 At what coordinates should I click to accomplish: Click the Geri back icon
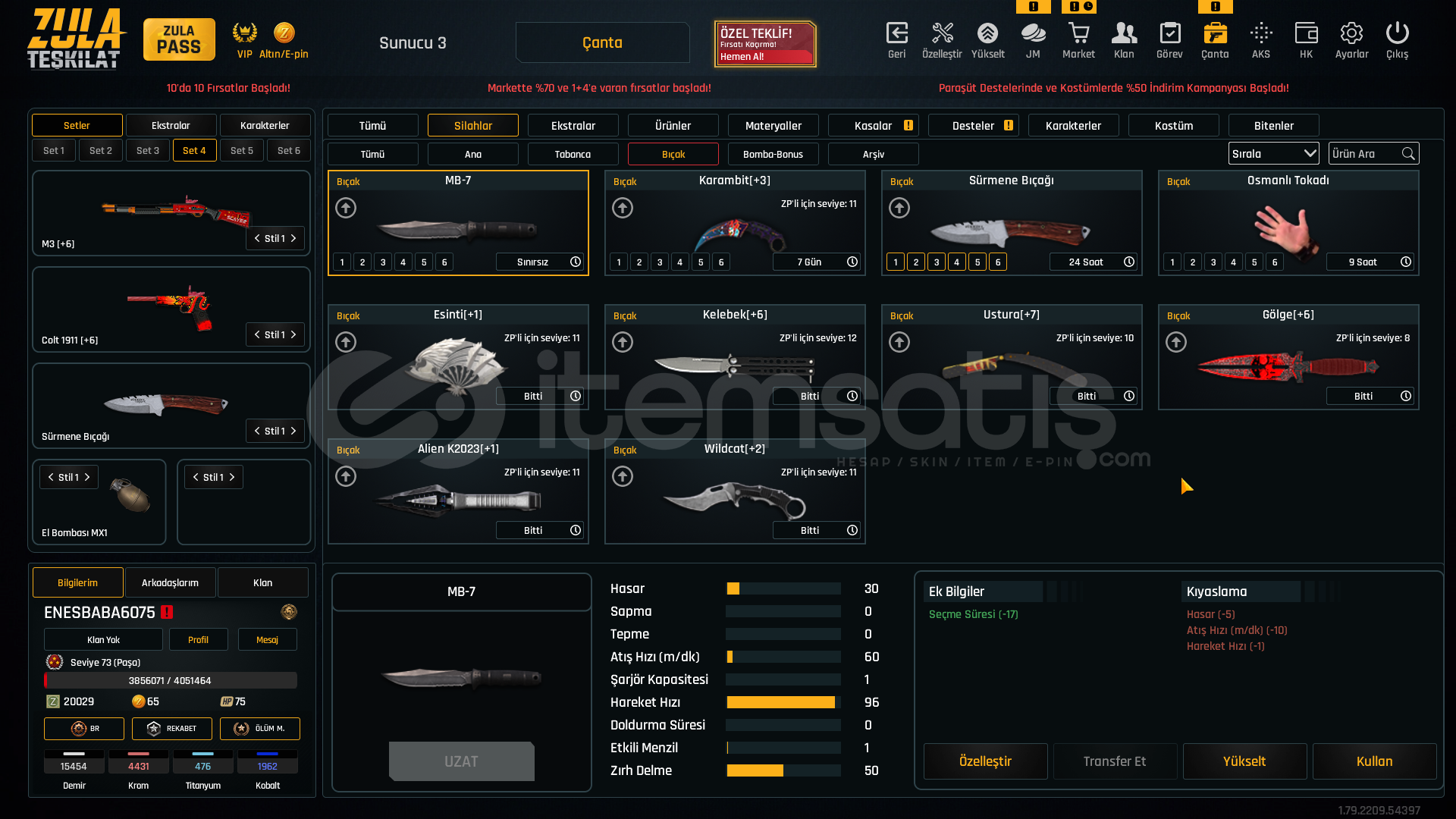(896, 33)
